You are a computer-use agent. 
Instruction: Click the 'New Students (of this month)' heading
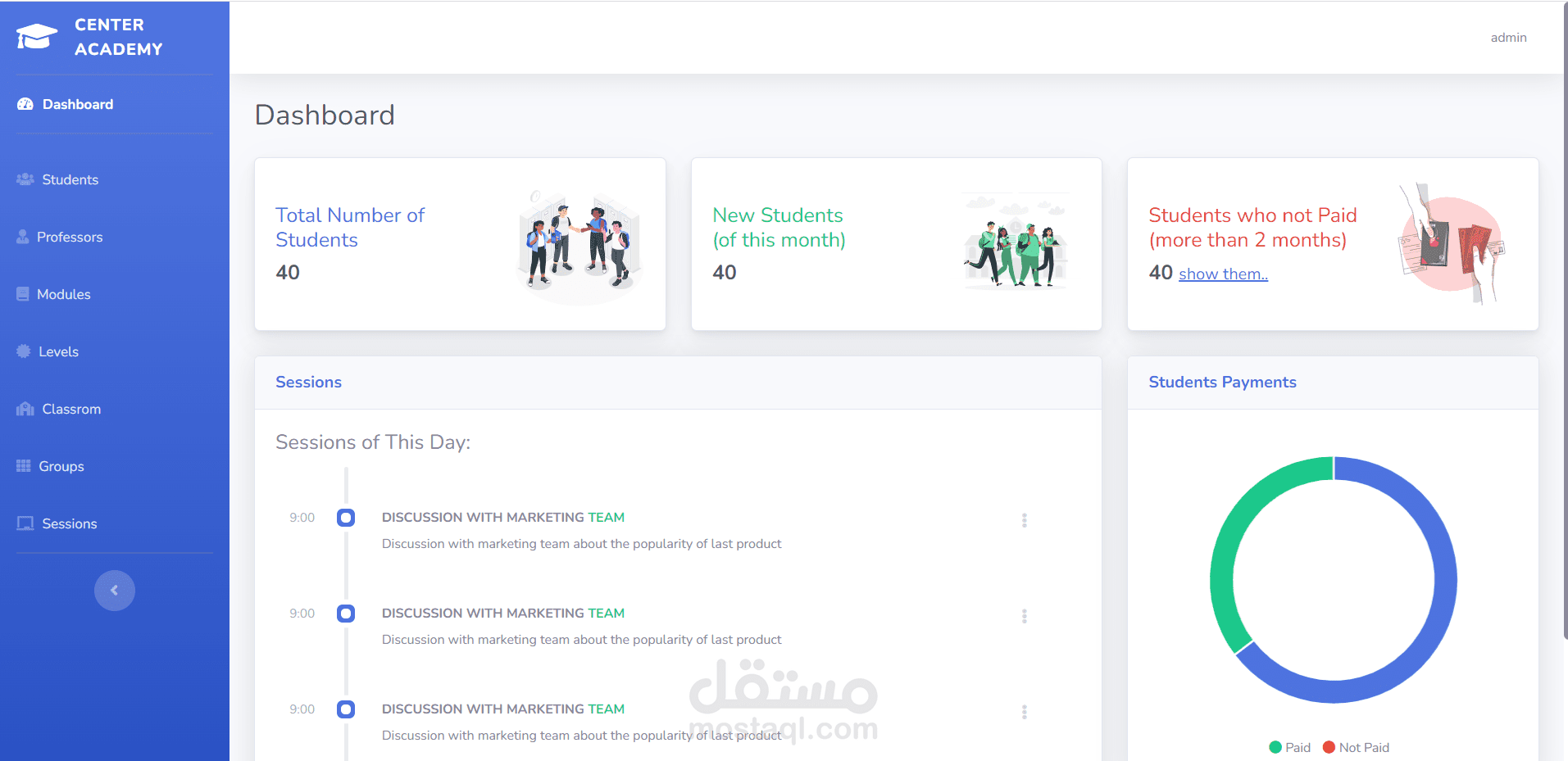[779, 228]
